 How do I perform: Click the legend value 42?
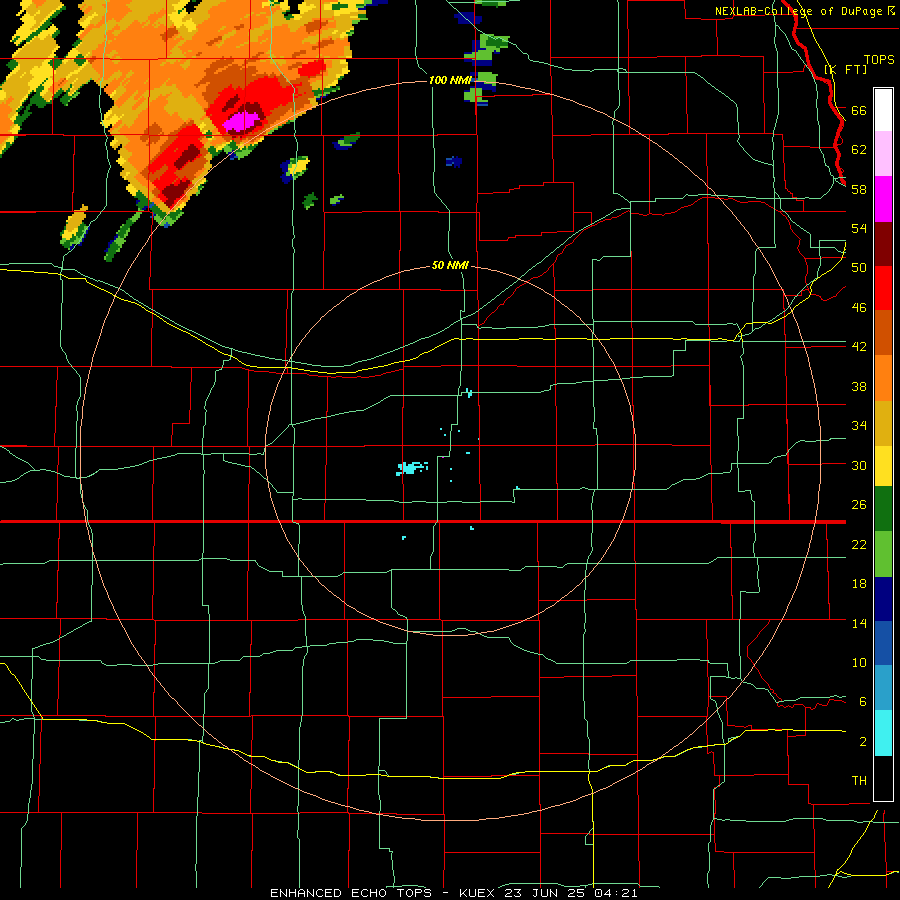point(859,346)
